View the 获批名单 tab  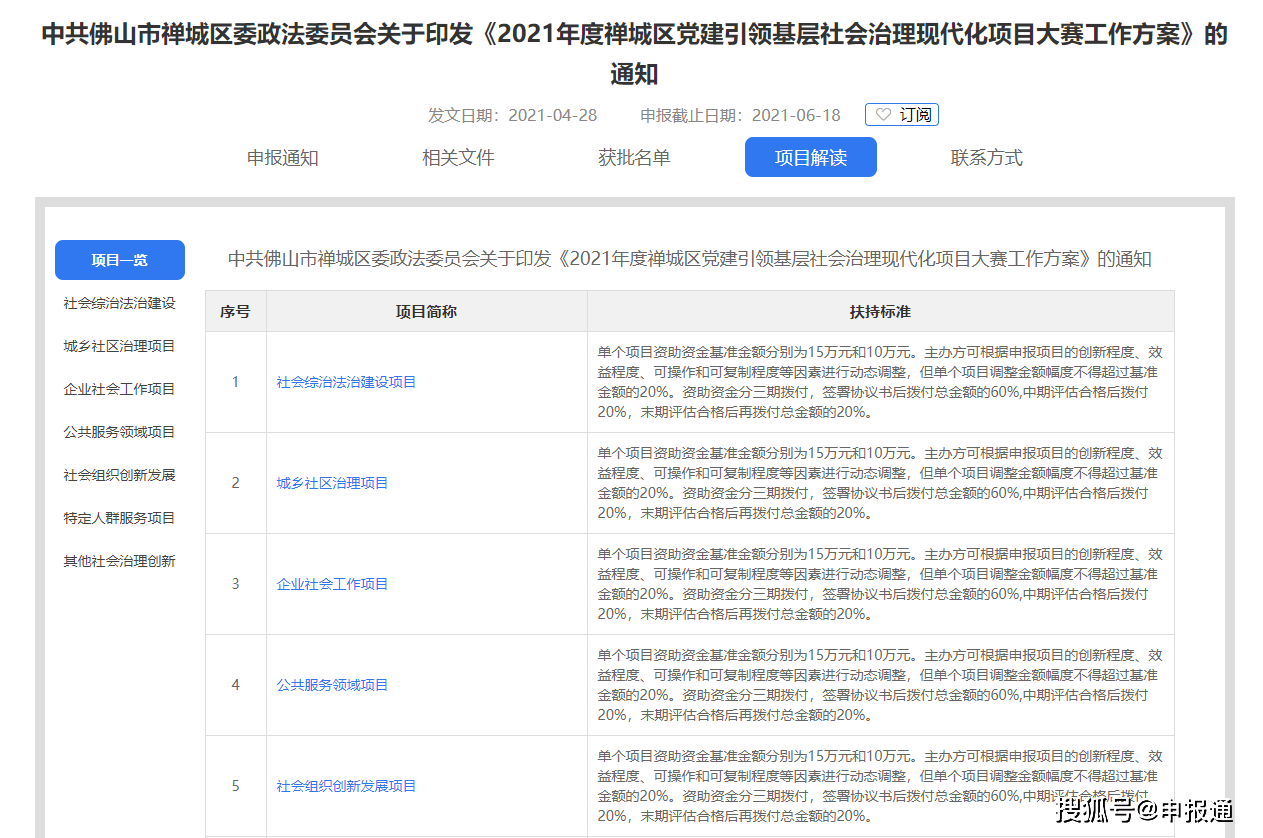pyautogui.click(x=634, y=157)
